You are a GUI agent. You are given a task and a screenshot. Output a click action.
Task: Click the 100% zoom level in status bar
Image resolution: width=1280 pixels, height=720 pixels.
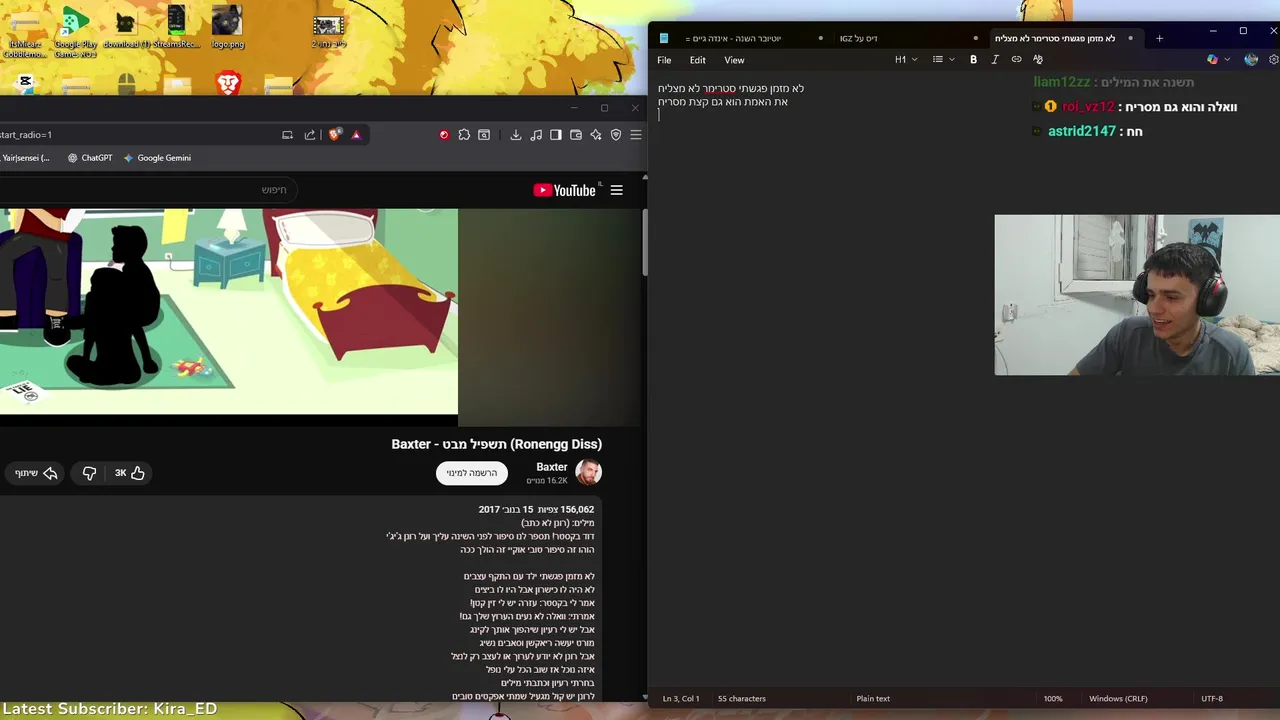[x=1053, y=699]
